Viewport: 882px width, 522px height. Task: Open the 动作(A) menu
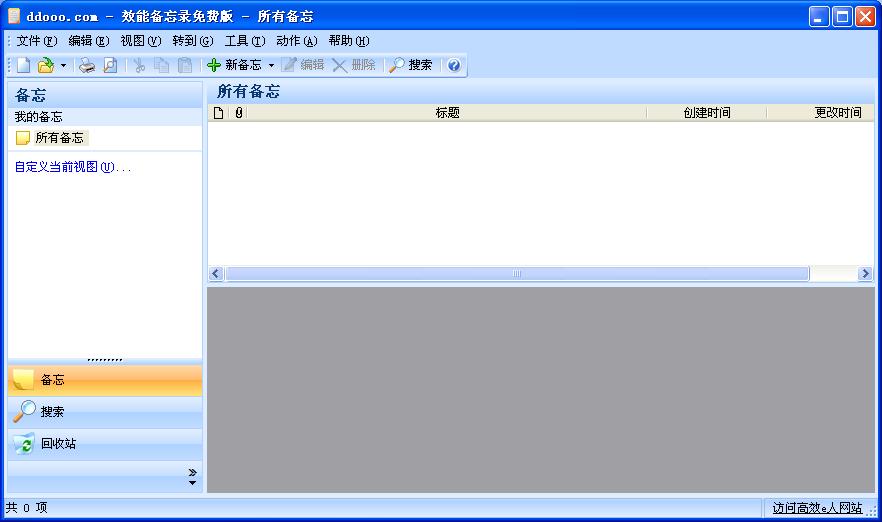point(297,40)
